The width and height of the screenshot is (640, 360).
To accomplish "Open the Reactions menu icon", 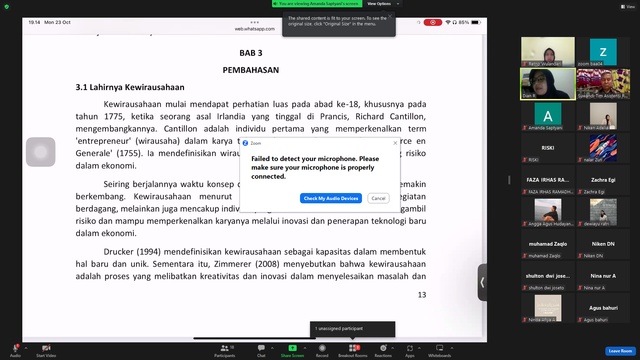I will pos(383,348).
